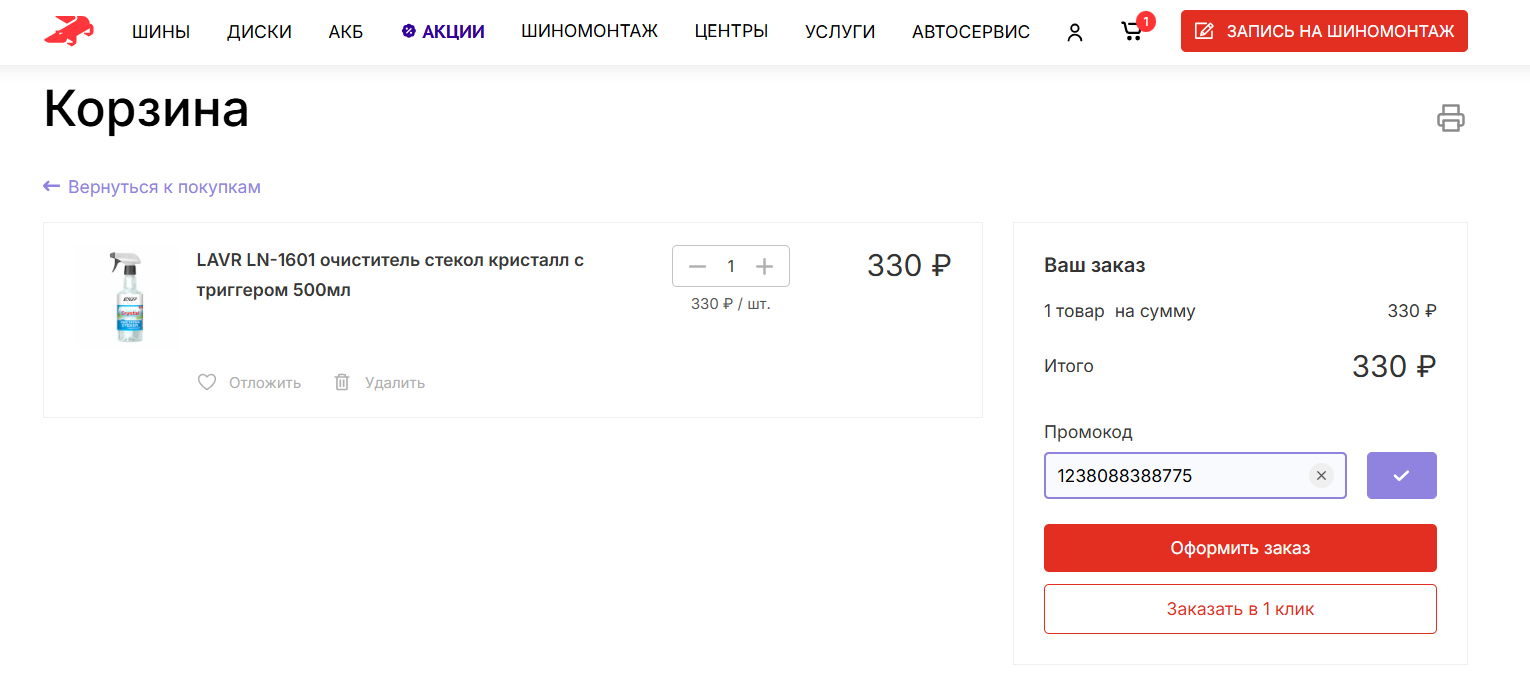1530x674 pixels.
Task: Open the site logo home link
Action: pos(69,31)
